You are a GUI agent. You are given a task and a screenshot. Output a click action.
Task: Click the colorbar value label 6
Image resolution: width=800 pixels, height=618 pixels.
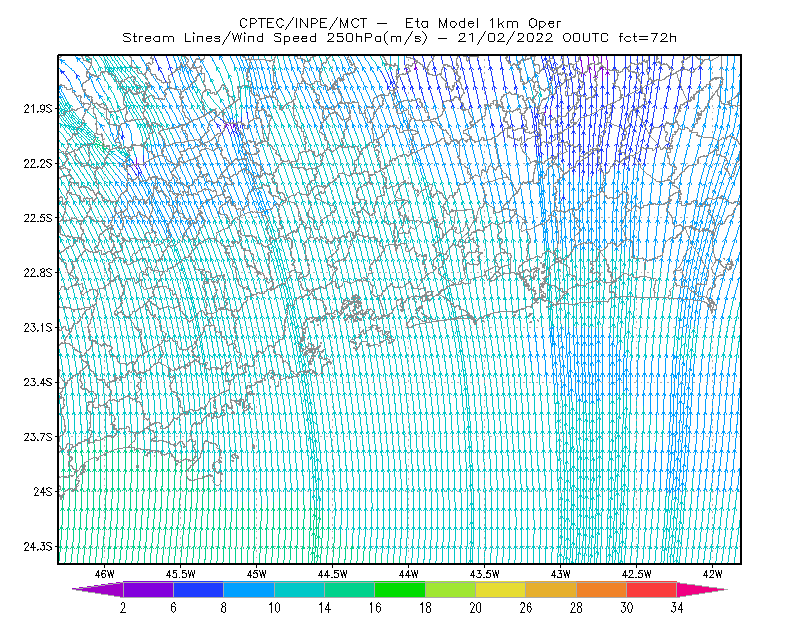[173, 608]
